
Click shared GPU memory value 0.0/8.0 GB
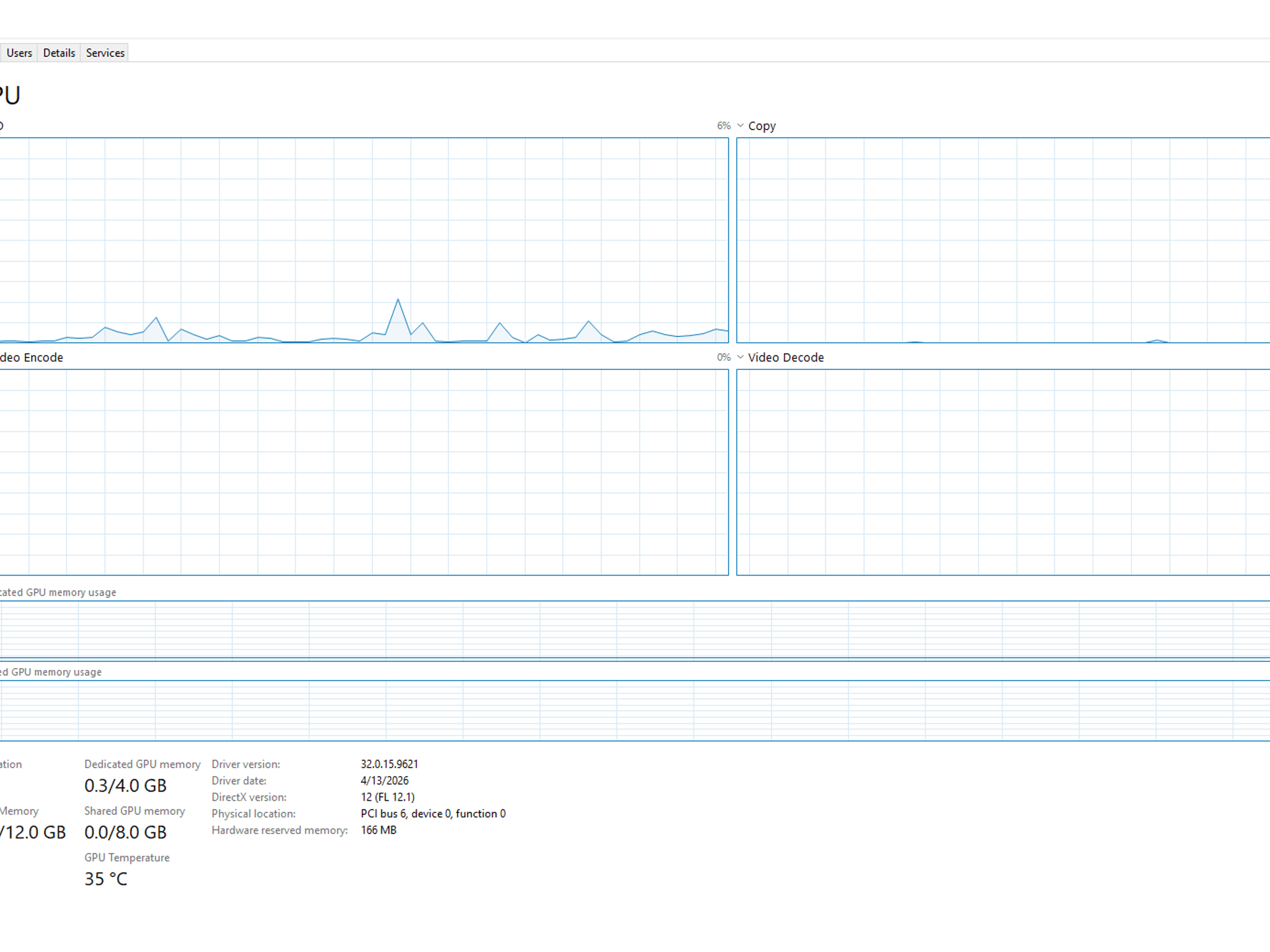point(125,832)
